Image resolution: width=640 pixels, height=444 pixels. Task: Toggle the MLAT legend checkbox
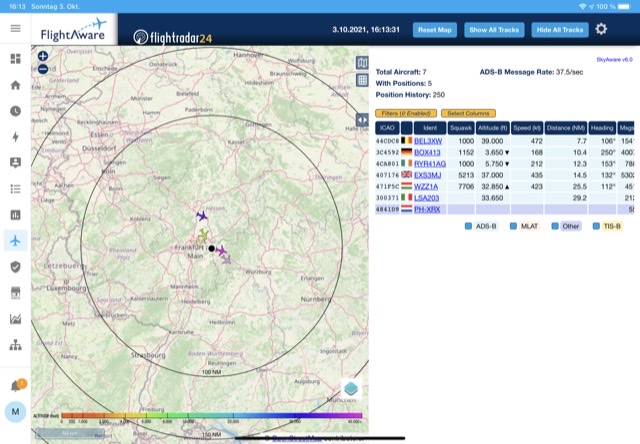(x=513, y=226)
